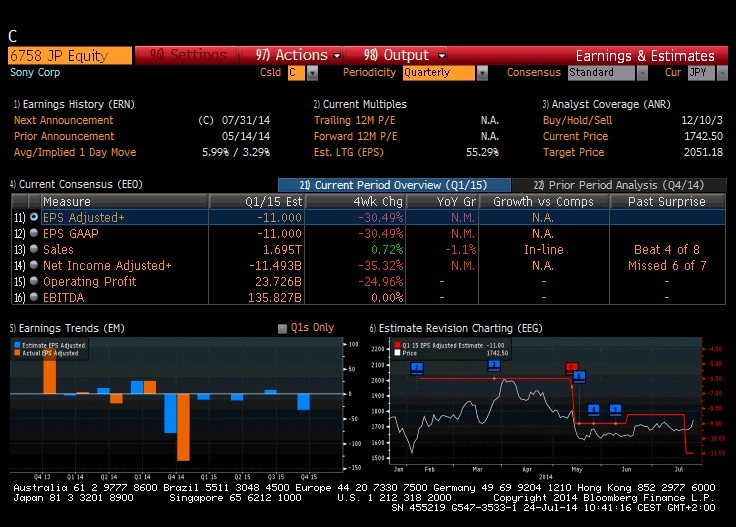The height and width of the screenshot is (527, 736).
Task: Click the orange Q4 14 actual EPS bar
Action: tap(183, 427)
